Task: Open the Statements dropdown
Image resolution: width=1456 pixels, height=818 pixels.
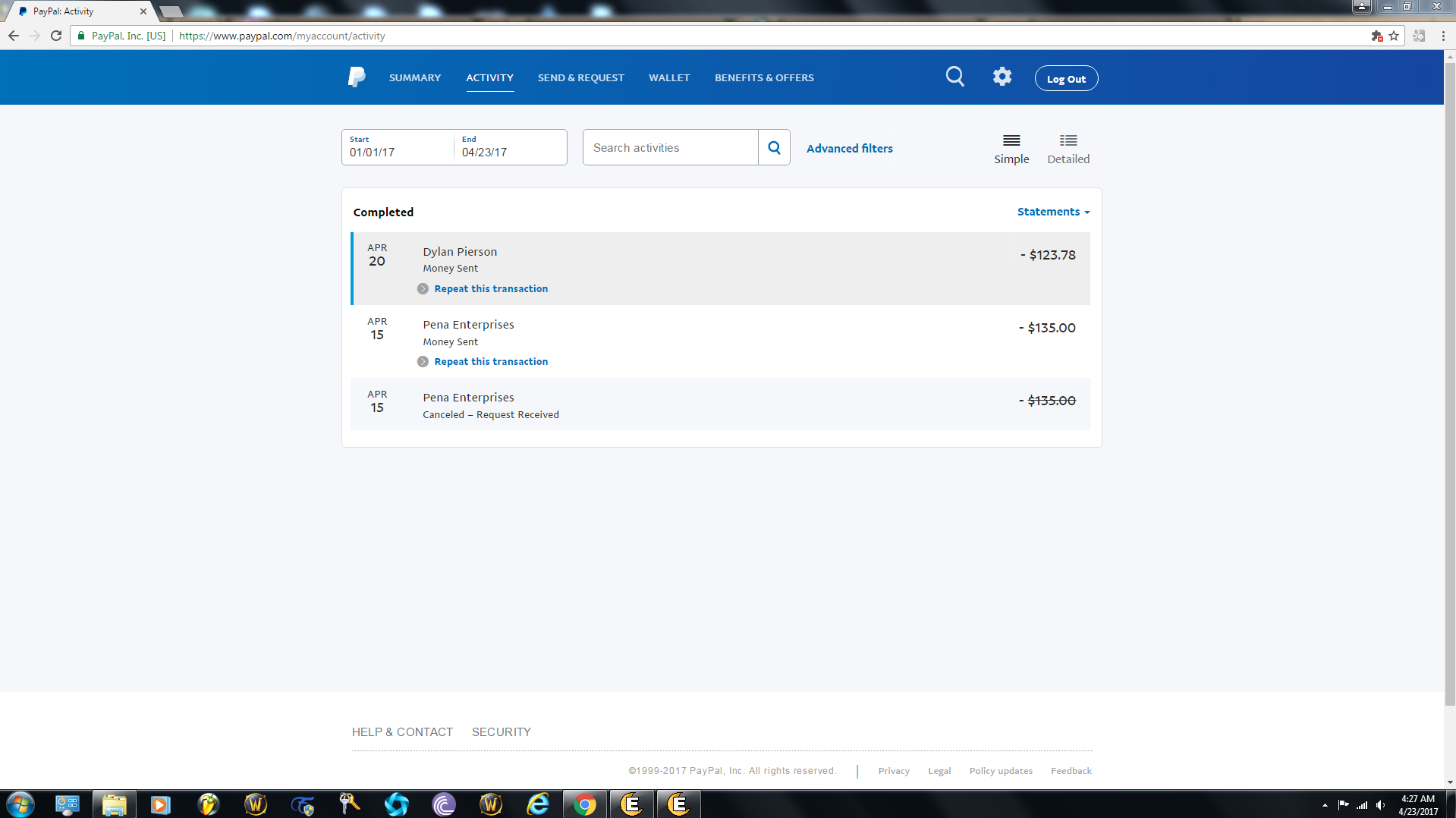Action: click(1053, 212)
